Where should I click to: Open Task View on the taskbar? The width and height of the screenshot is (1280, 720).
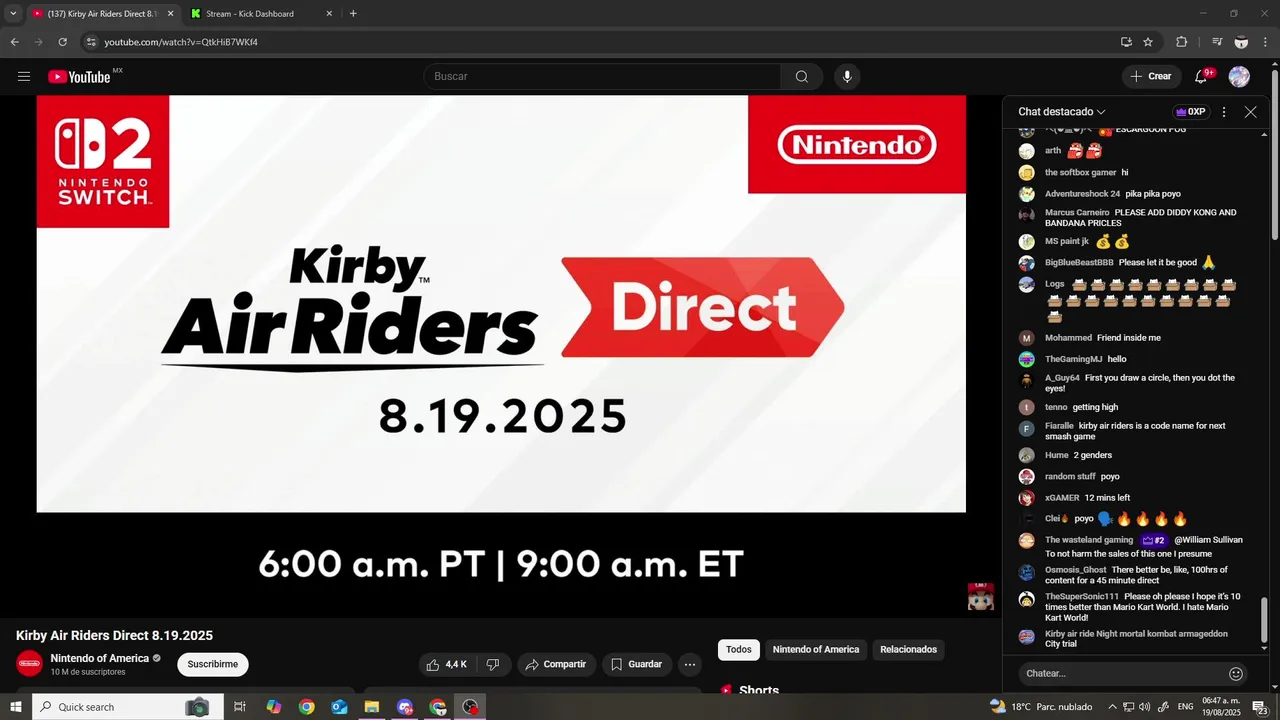[240, 707]
